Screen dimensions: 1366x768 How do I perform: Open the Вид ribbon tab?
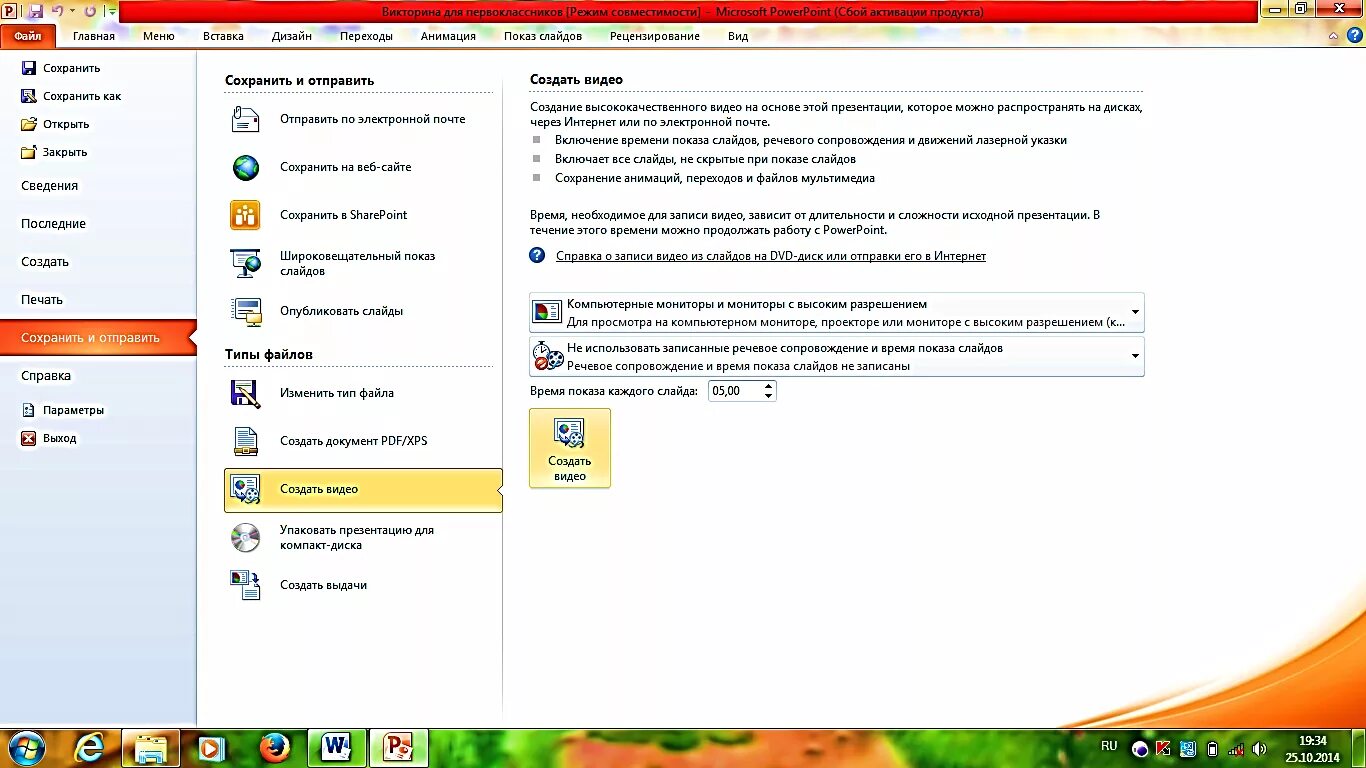tap(738, 36)
